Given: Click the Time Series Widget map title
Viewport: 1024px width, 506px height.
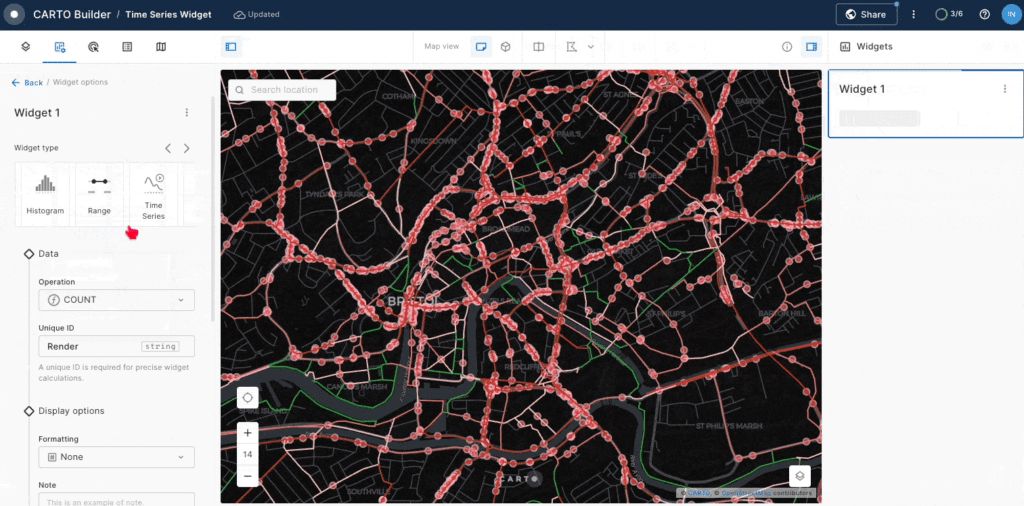Looking at the screenshot, I should [168, 14].
